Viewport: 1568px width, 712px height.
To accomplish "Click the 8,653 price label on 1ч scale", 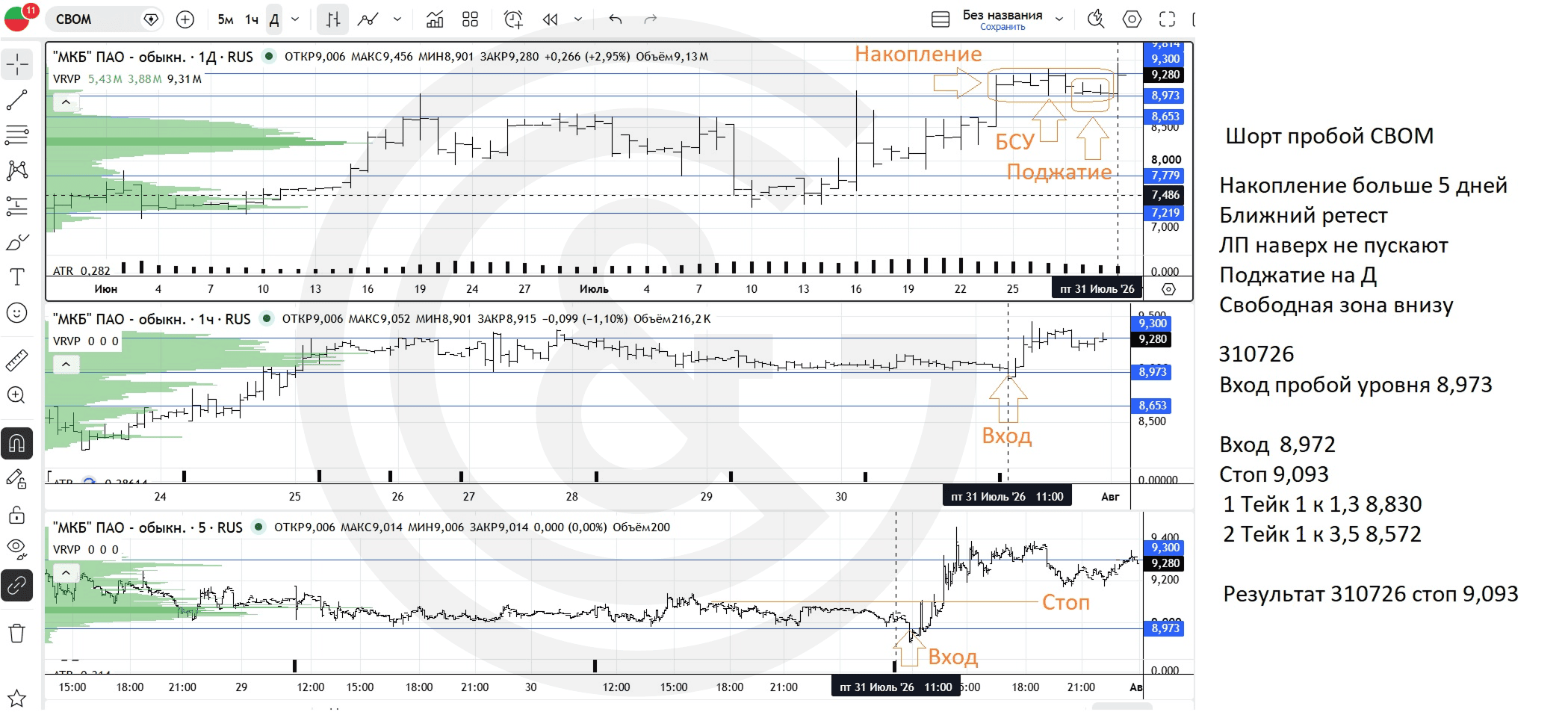I will click(1152, 406).
